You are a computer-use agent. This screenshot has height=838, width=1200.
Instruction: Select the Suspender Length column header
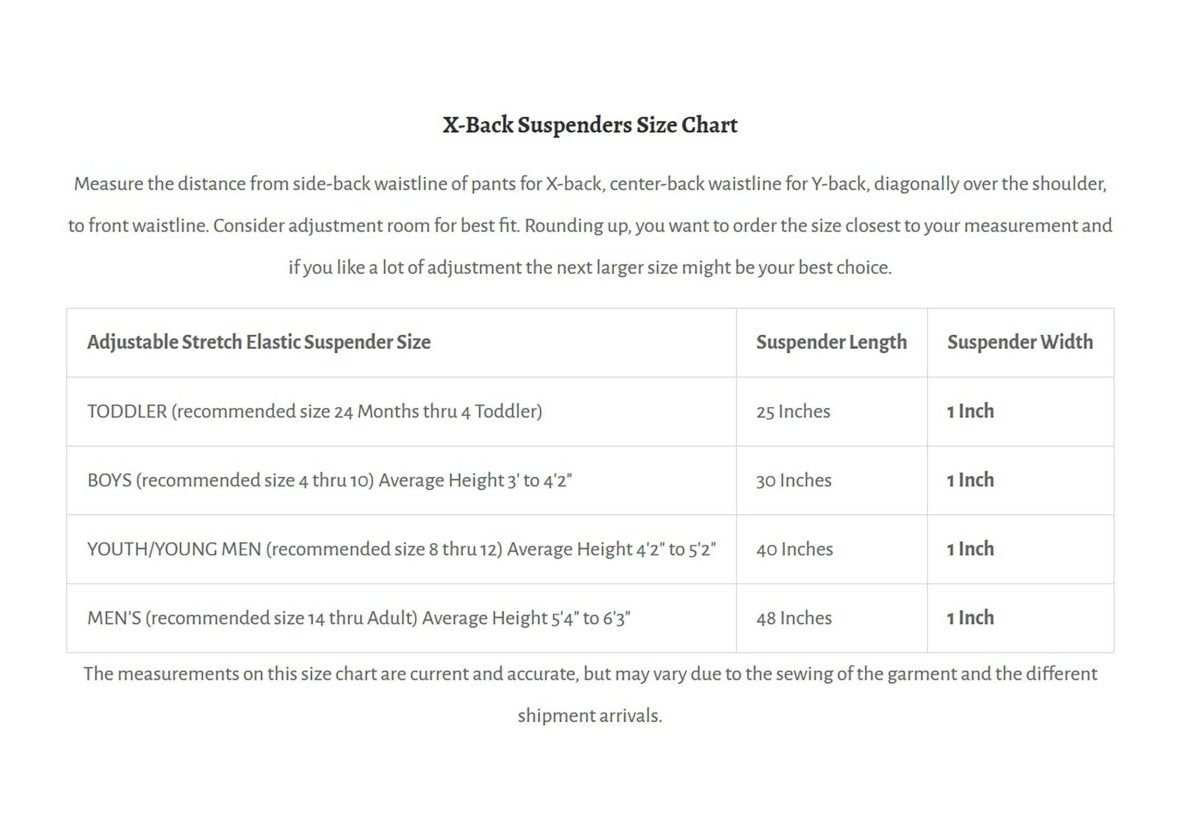pos(831,342)
